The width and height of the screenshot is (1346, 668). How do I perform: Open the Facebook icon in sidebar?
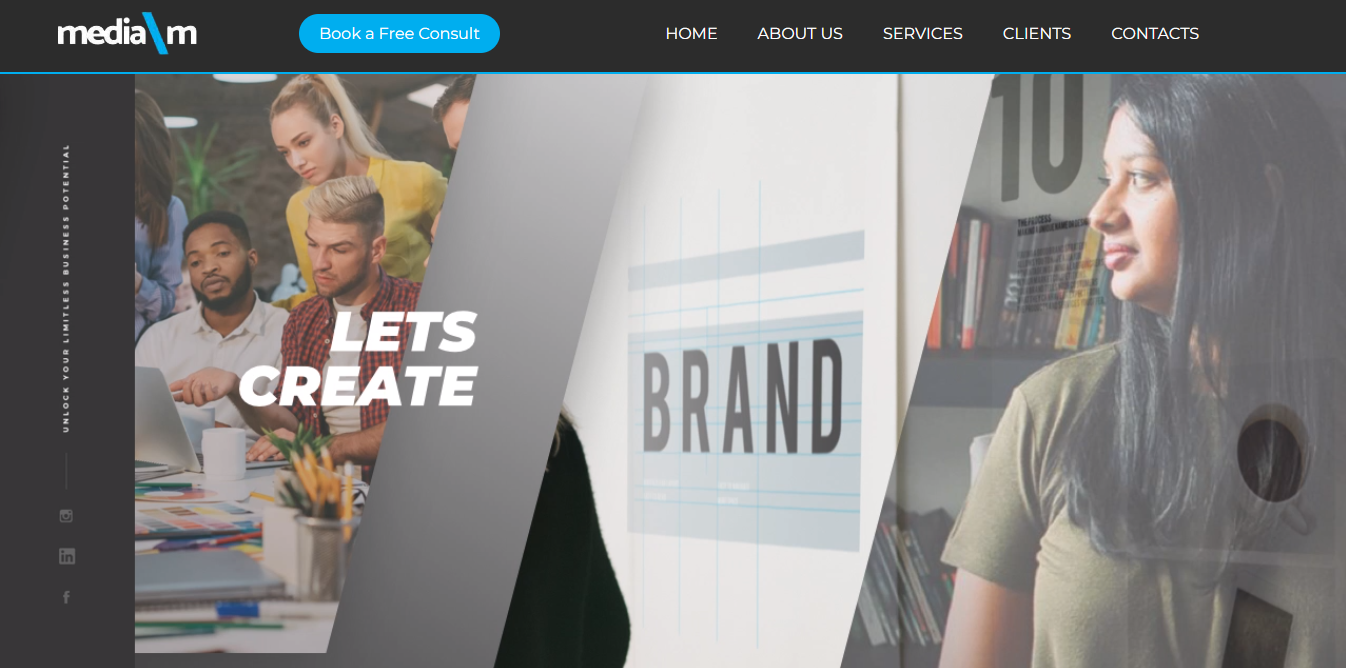coord(67,597)
